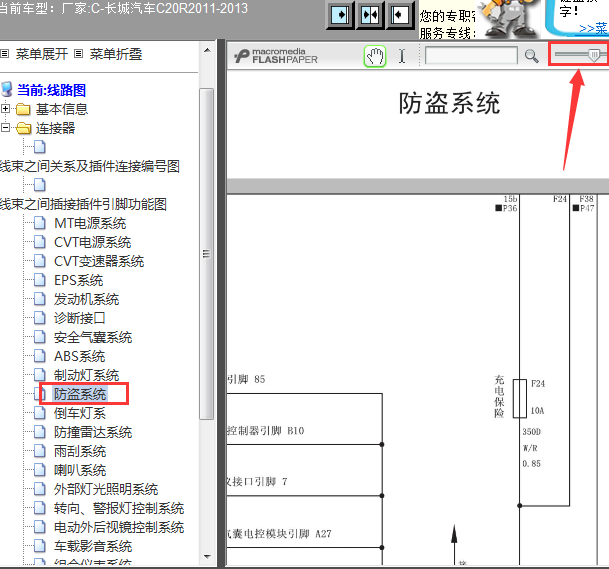The image size is (609, 569).
Task: Click the blue >>菜 link in top-right banner
Action: [x=593, y=28]
